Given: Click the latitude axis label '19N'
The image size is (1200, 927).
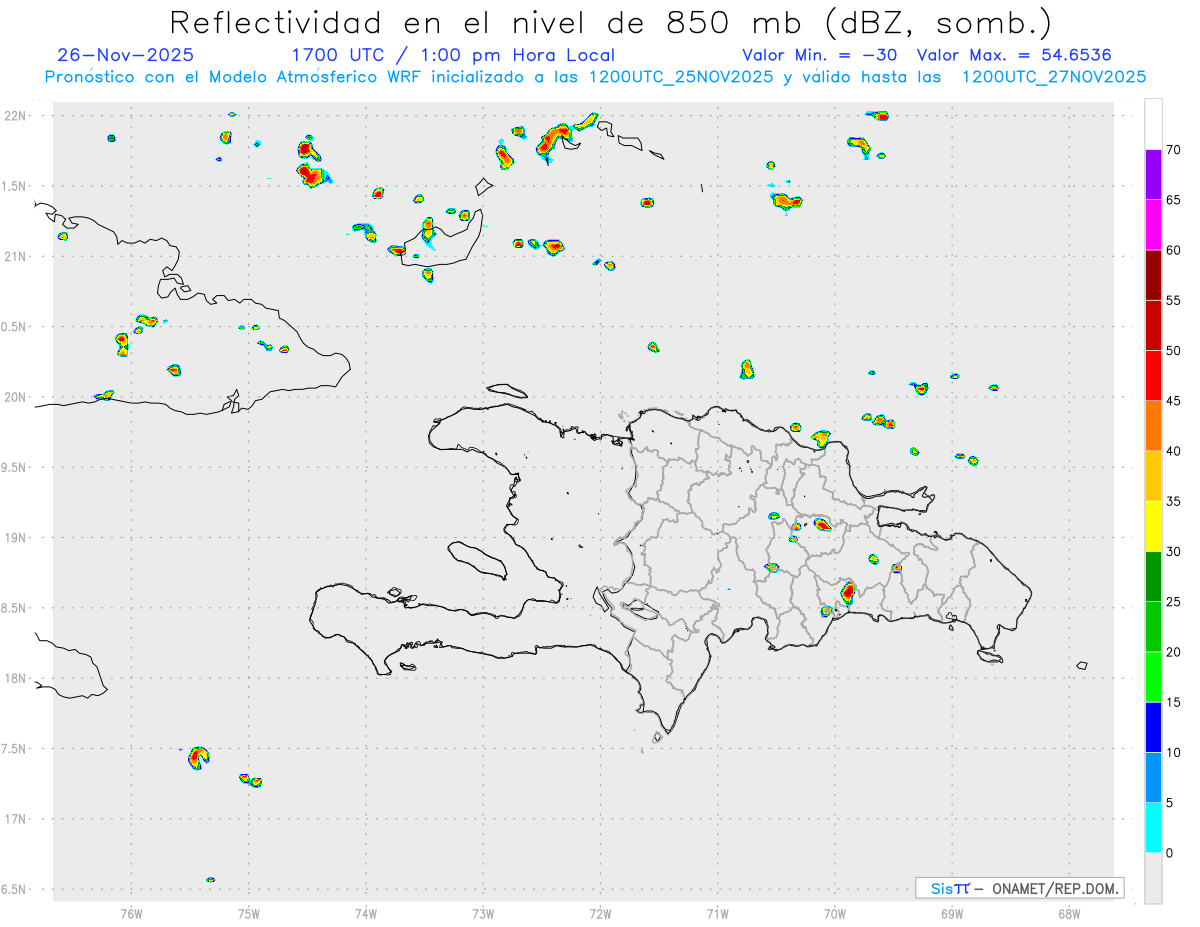Looking at the screenshot, I should [x=16, y=538].
